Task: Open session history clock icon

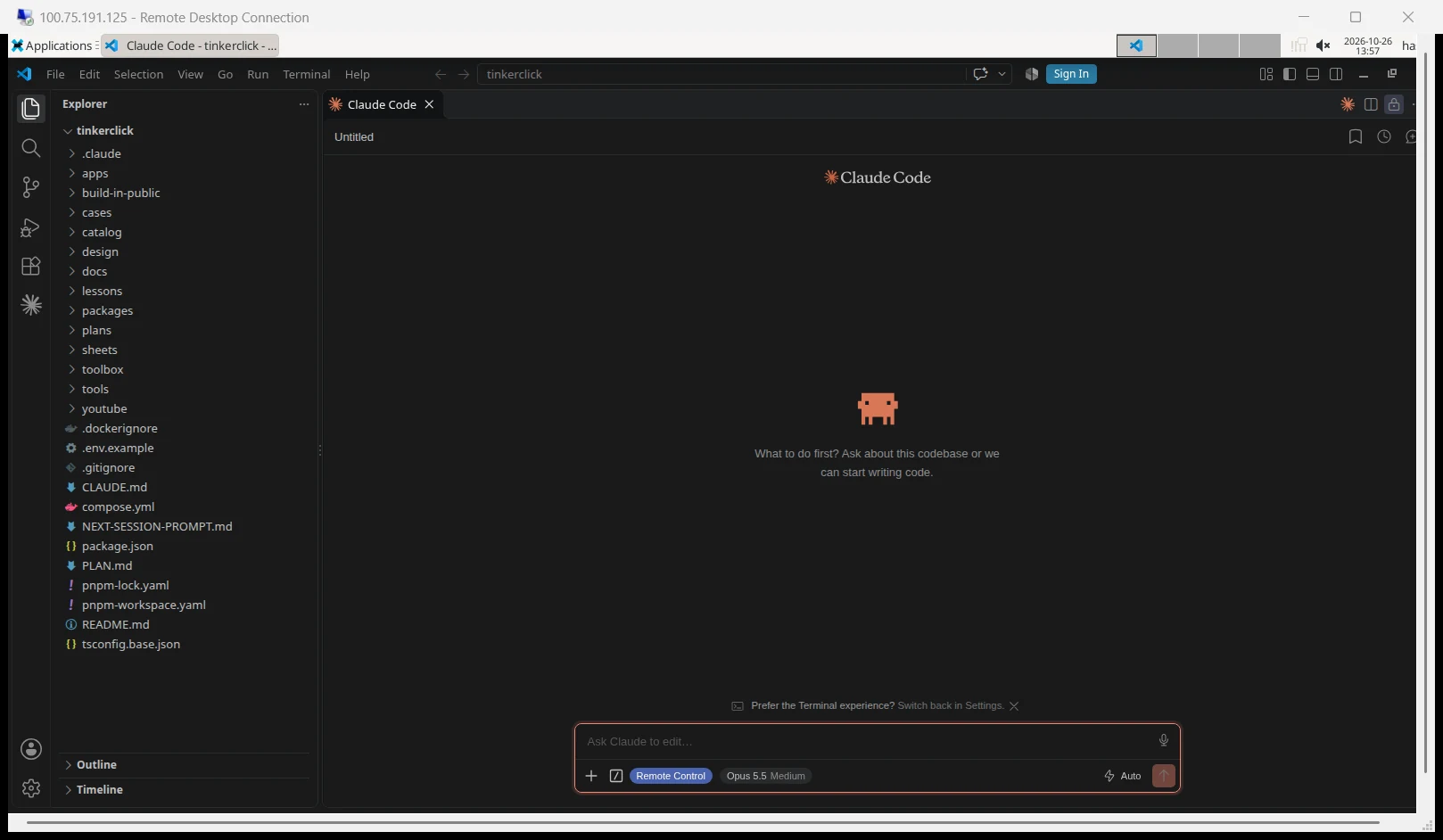Action: point(1383,136)
